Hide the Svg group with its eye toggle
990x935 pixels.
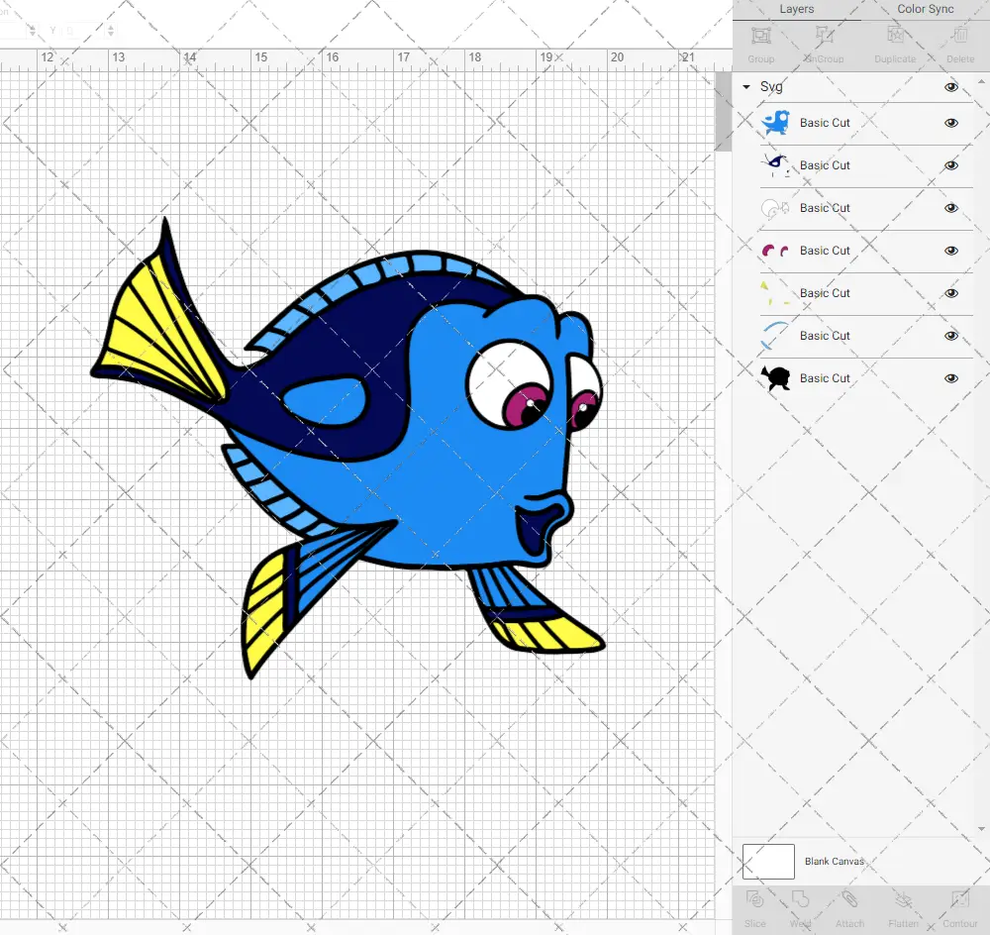(951, 87)
